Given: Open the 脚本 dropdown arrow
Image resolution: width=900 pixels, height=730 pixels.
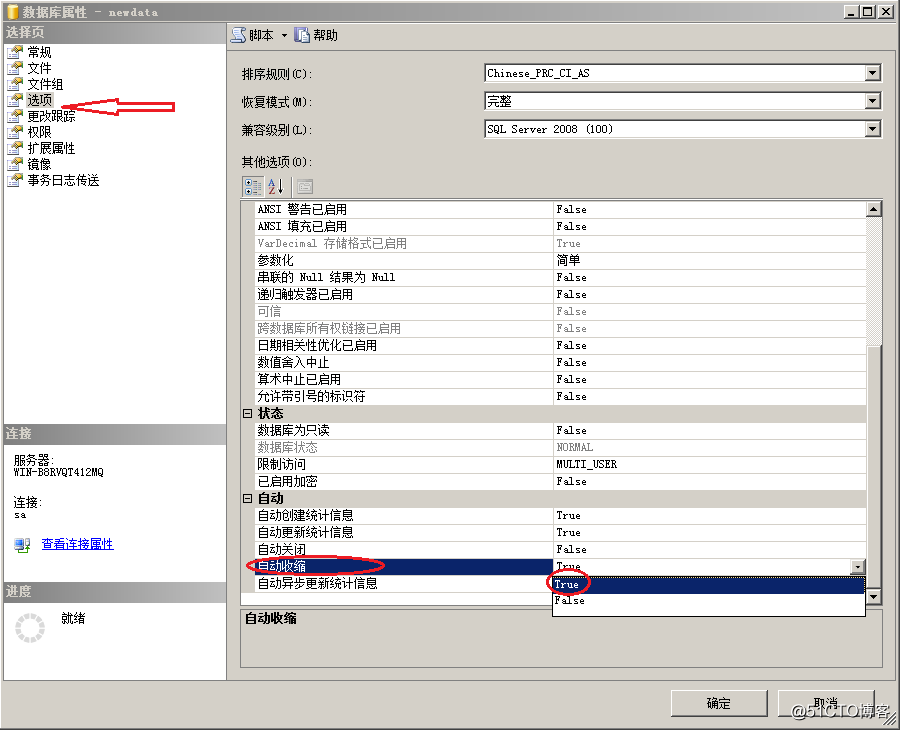Looking at the screenshot, I should coord(284,36).
